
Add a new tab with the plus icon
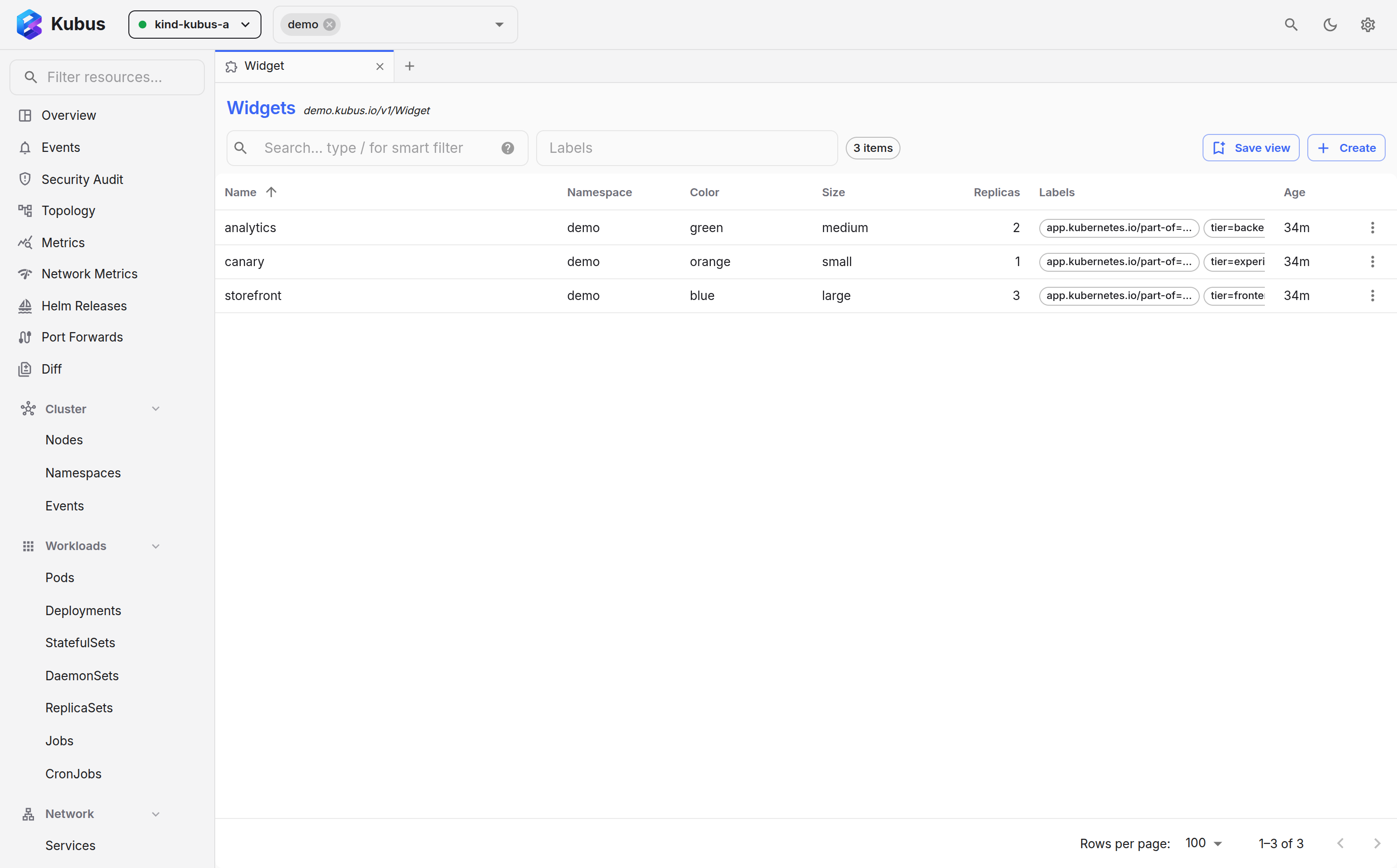[409, 66]
